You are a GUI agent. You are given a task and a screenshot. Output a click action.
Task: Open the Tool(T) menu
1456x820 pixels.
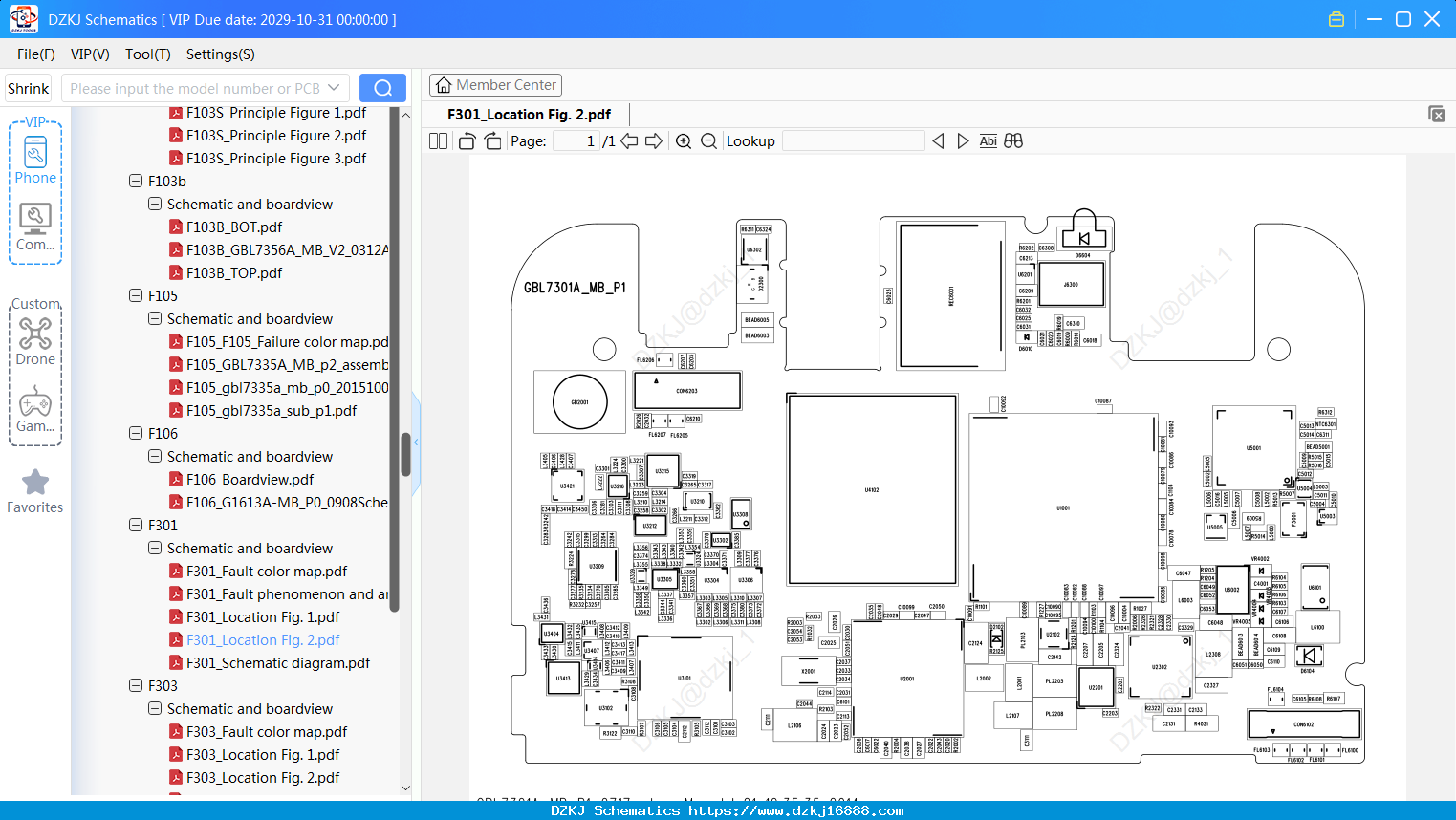[148, 54]
